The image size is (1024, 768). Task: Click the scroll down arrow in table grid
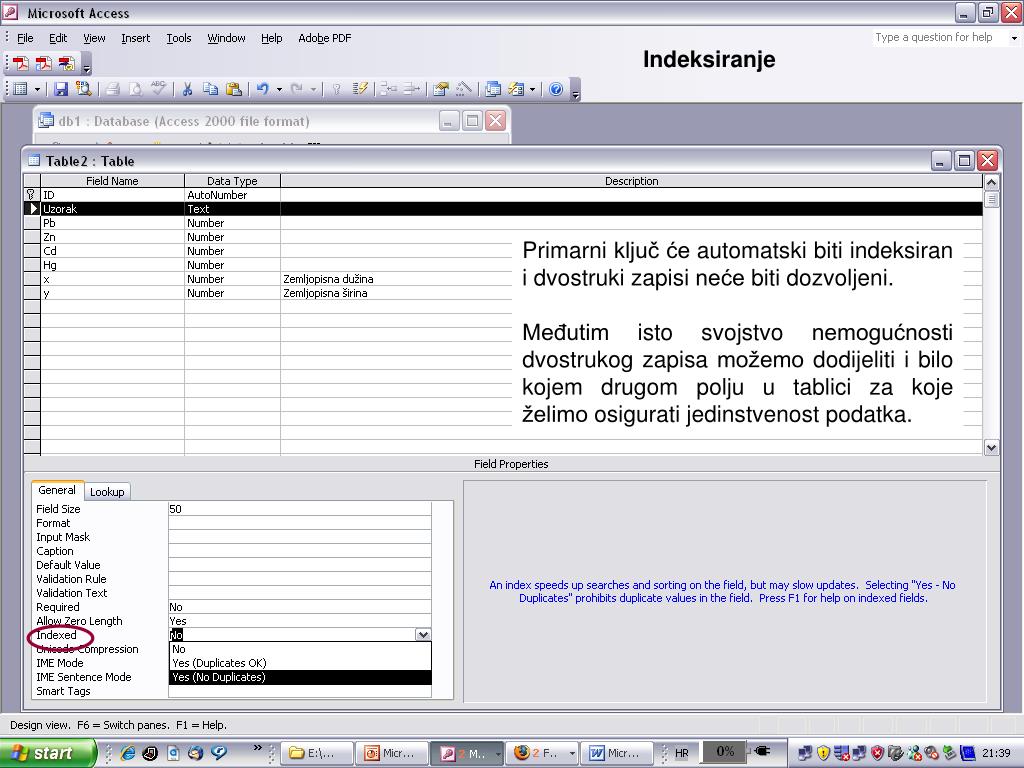(x=991, y=447)
